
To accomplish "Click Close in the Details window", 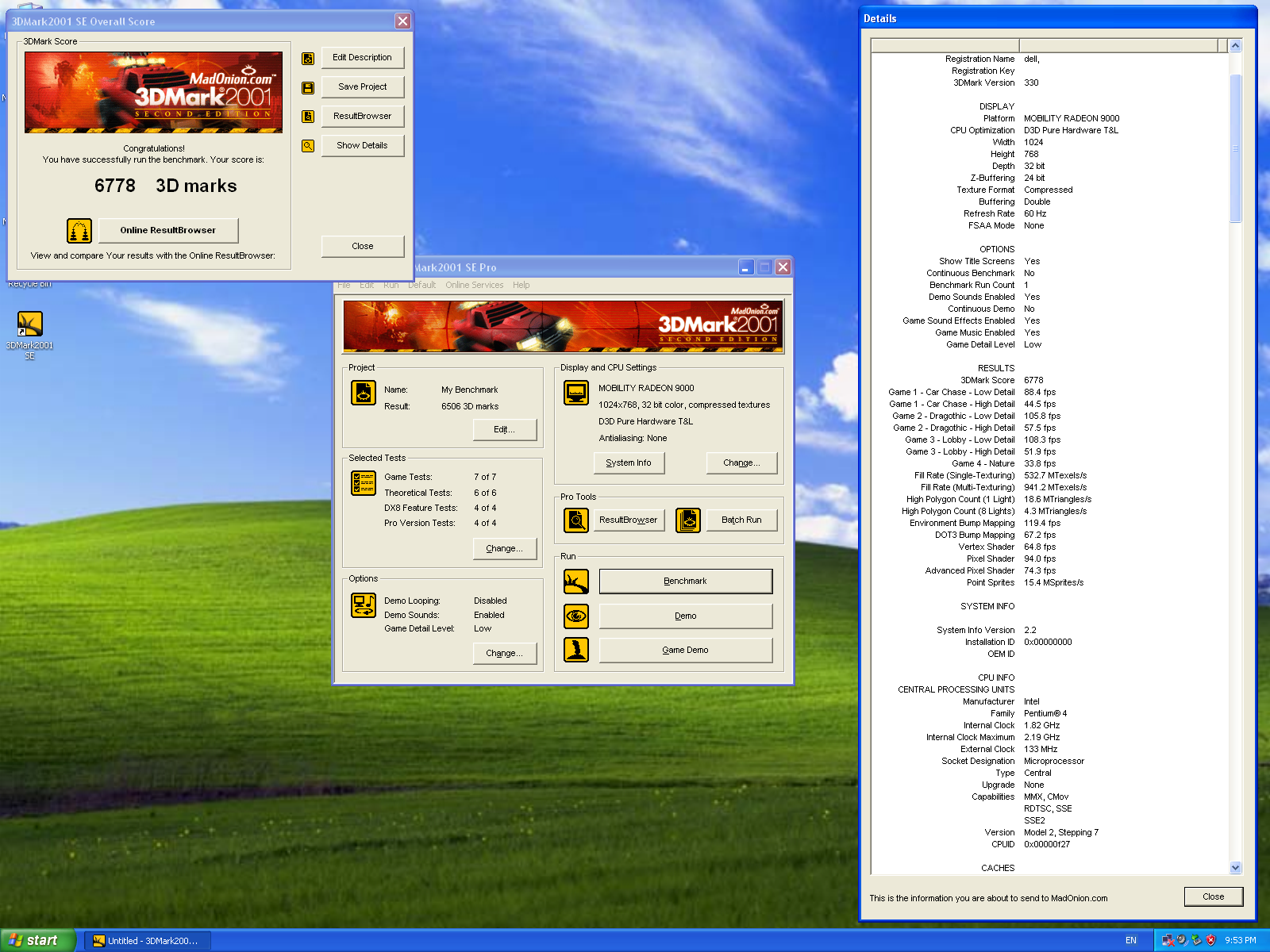I will tap(1214, 897).
